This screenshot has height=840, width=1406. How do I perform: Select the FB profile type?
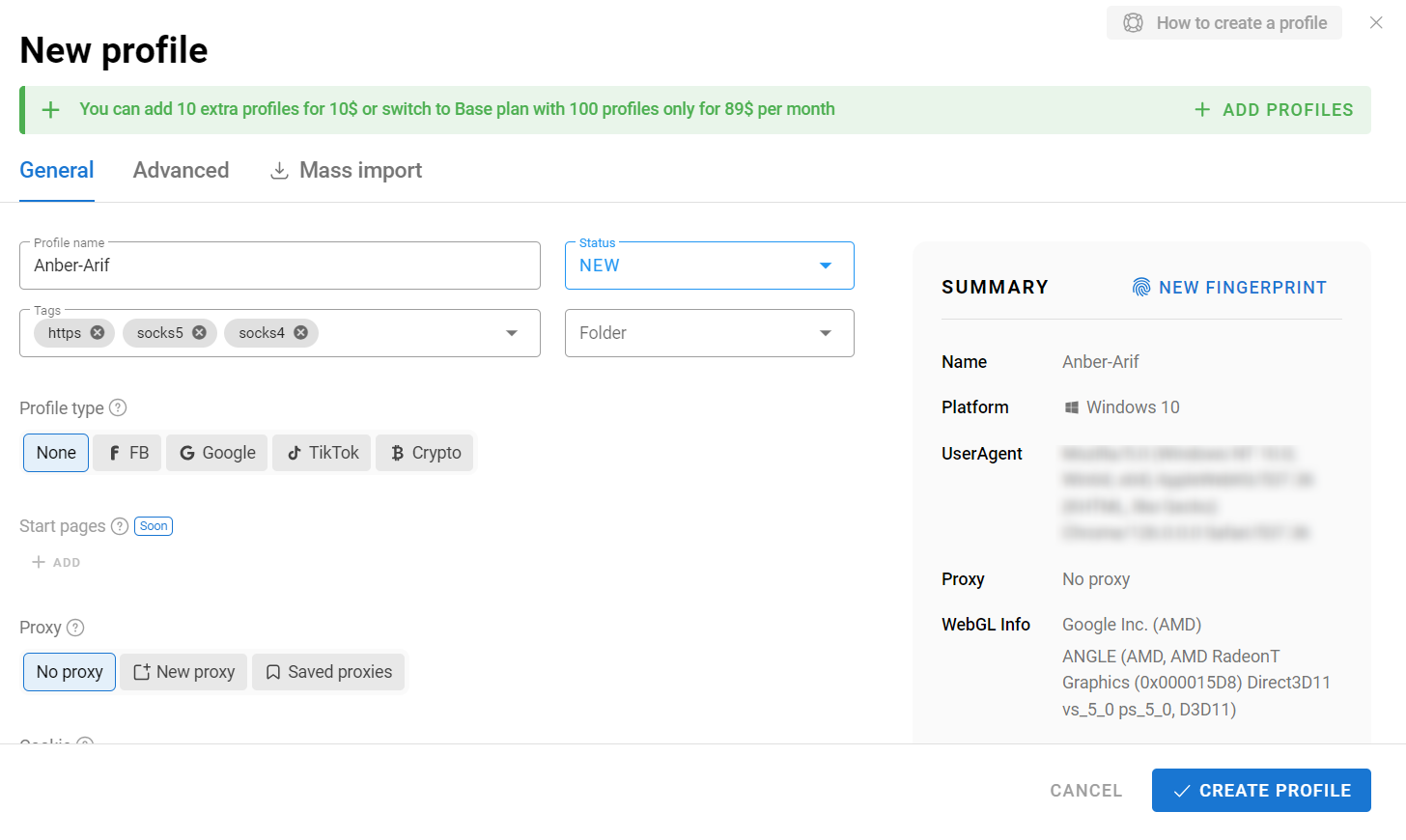tap(127, 452)
